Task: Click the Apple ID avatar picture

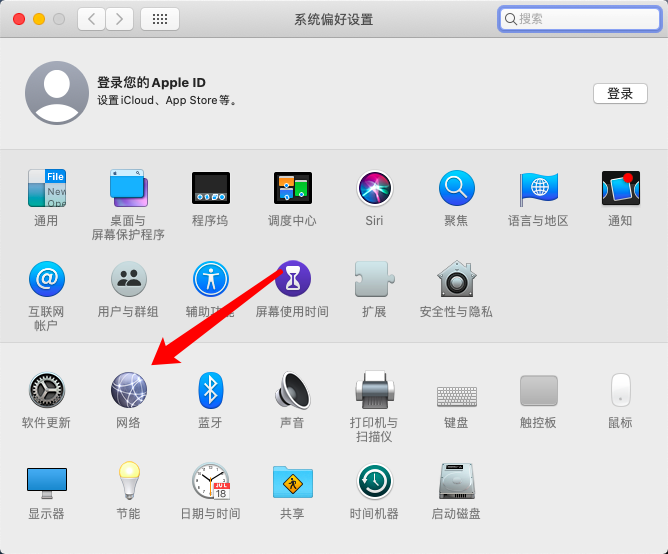Action: [x=56, y=92]
